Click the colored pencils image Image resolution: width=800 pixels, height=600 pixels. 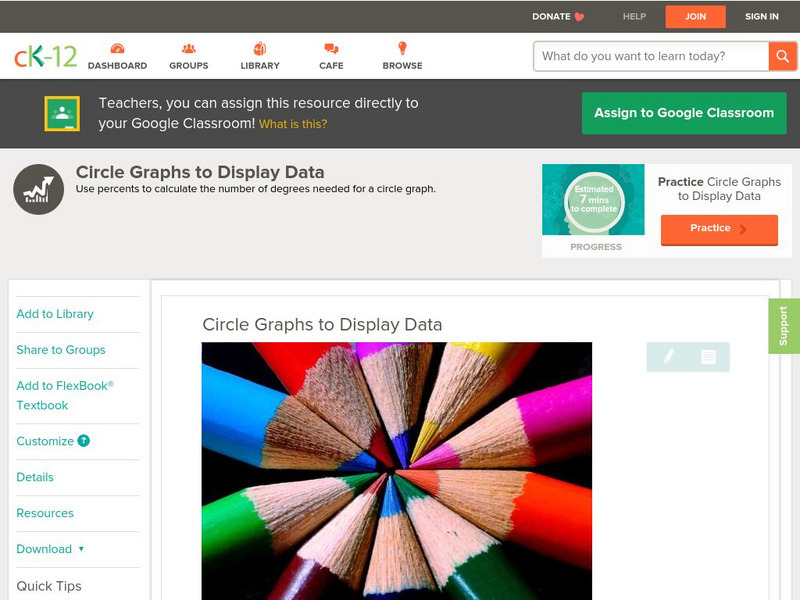[x=397, y=471]
